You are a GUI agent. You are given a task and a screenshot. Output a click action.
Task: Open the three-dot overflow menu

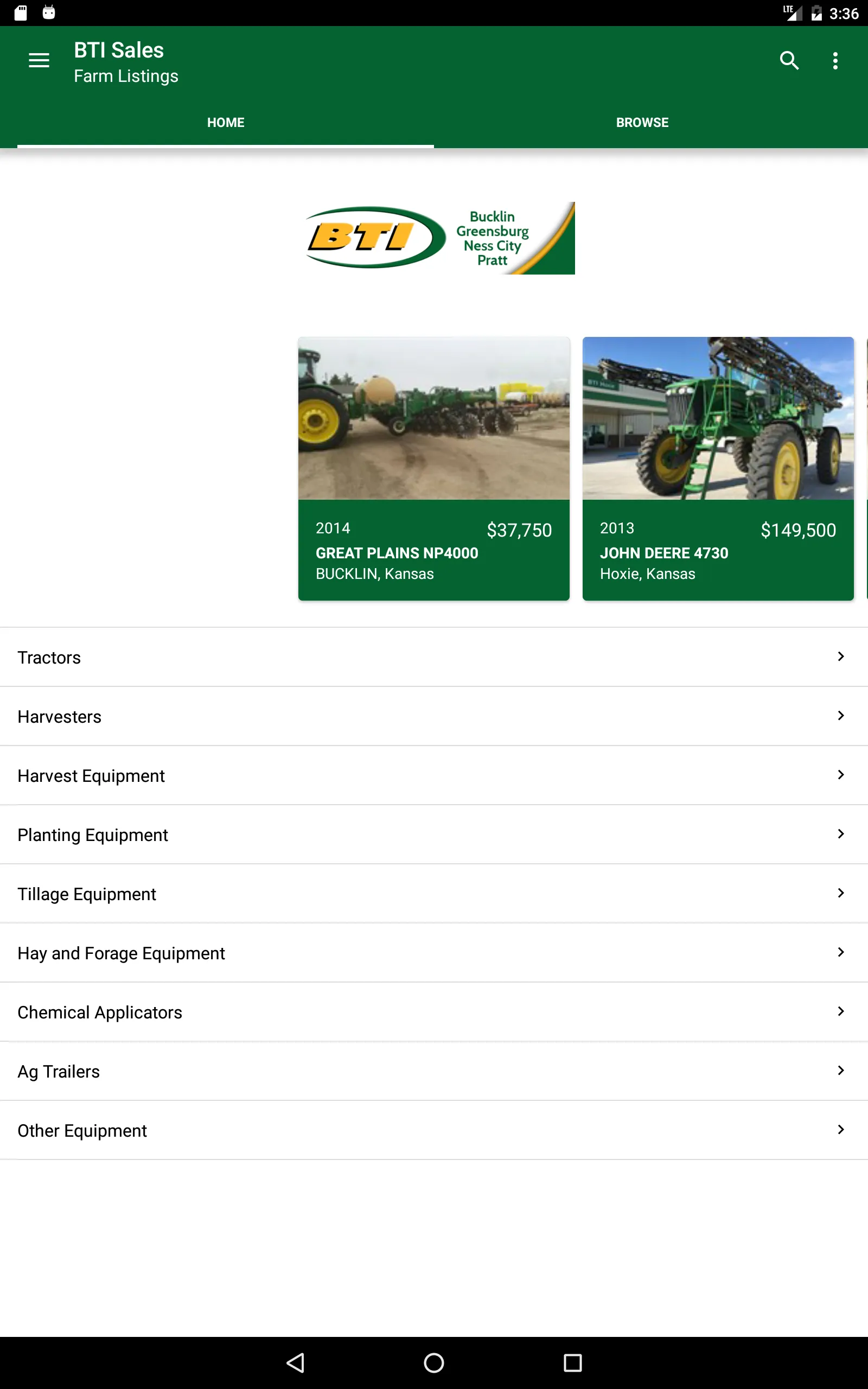coord(835,60)
